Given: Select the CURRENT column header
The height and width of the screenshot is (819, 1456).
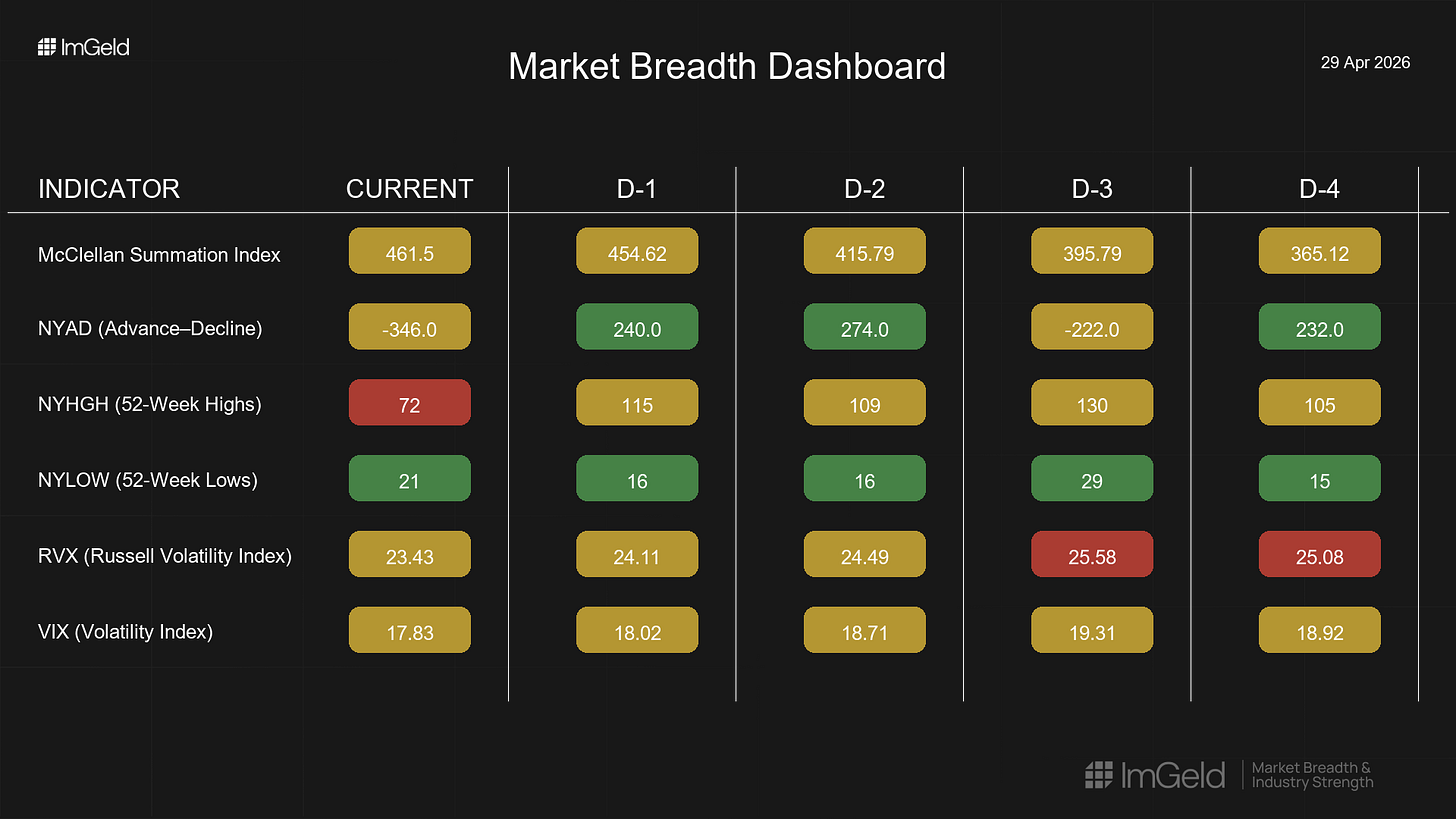Looking at the screenshot, I should 409,189.
